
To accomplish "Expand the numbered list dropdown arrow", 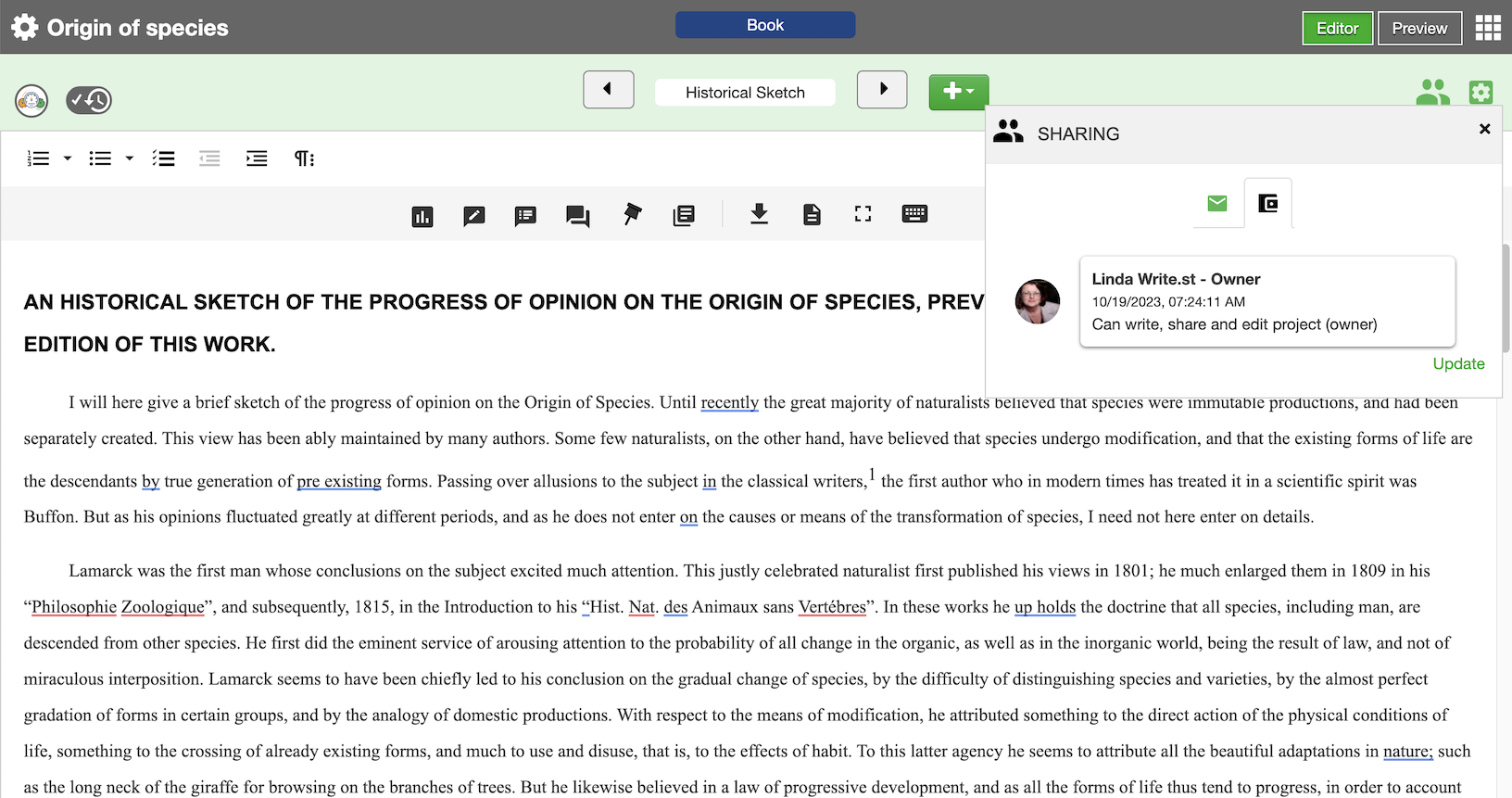I will 68,158.
